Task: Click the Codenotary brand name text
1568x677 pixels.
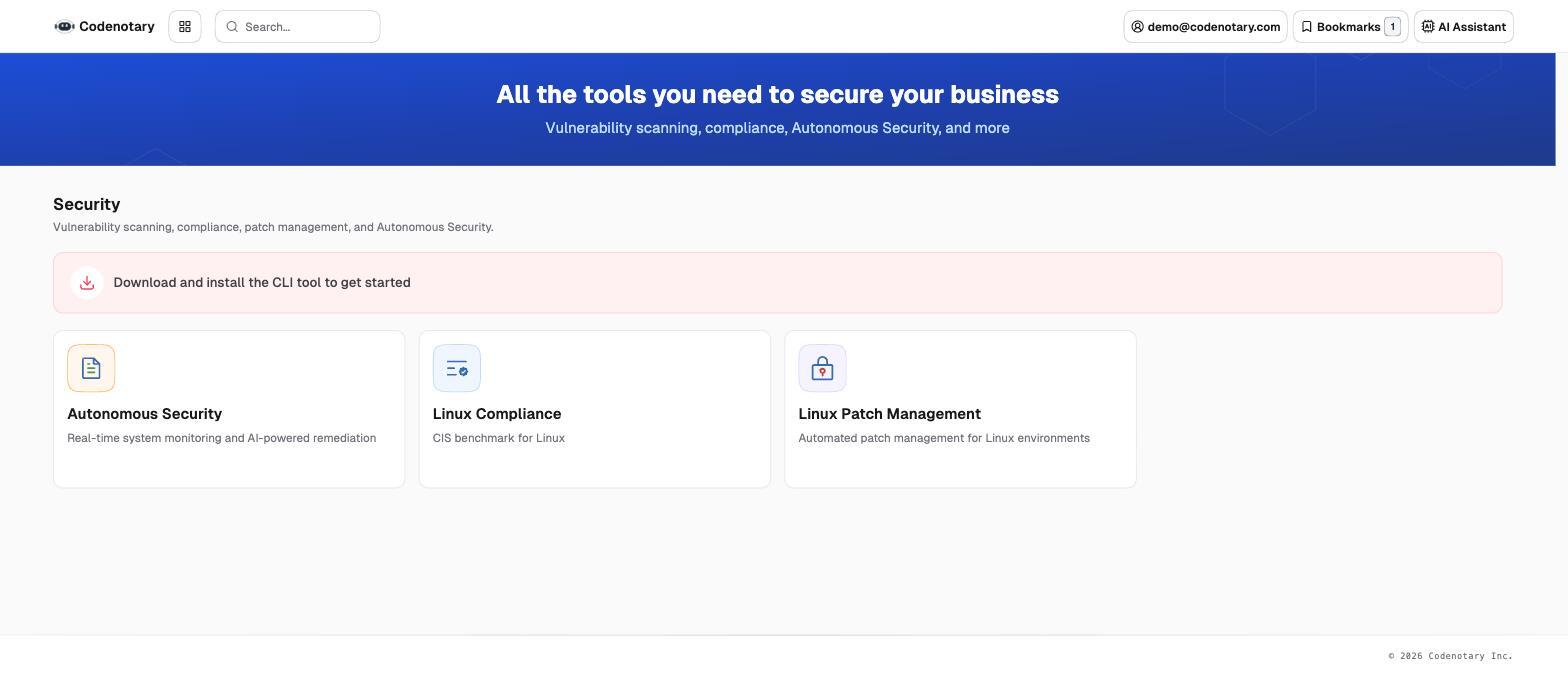Action: tap(117, 27)
